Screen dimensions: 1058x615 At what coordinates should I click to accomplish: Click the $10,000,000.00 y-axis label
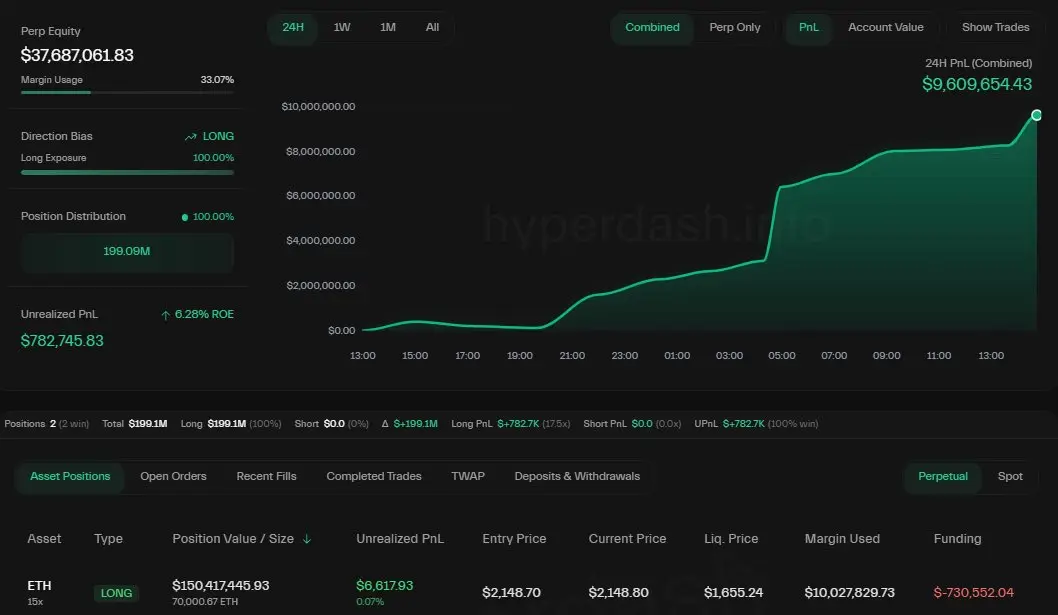pos(318,107)
